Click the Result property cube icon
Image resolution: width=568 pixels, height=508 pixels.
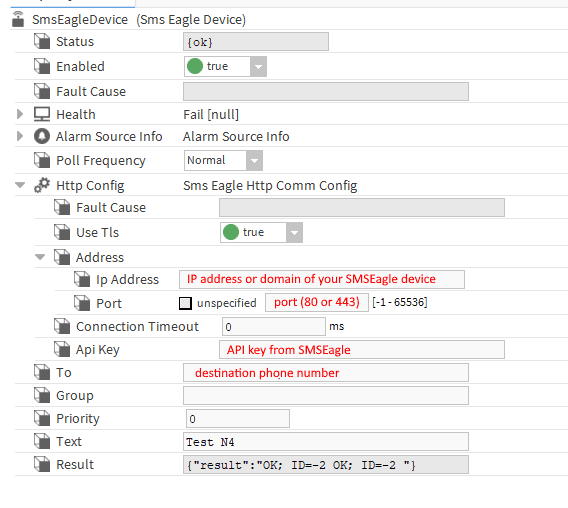click(x=42, y=465)
